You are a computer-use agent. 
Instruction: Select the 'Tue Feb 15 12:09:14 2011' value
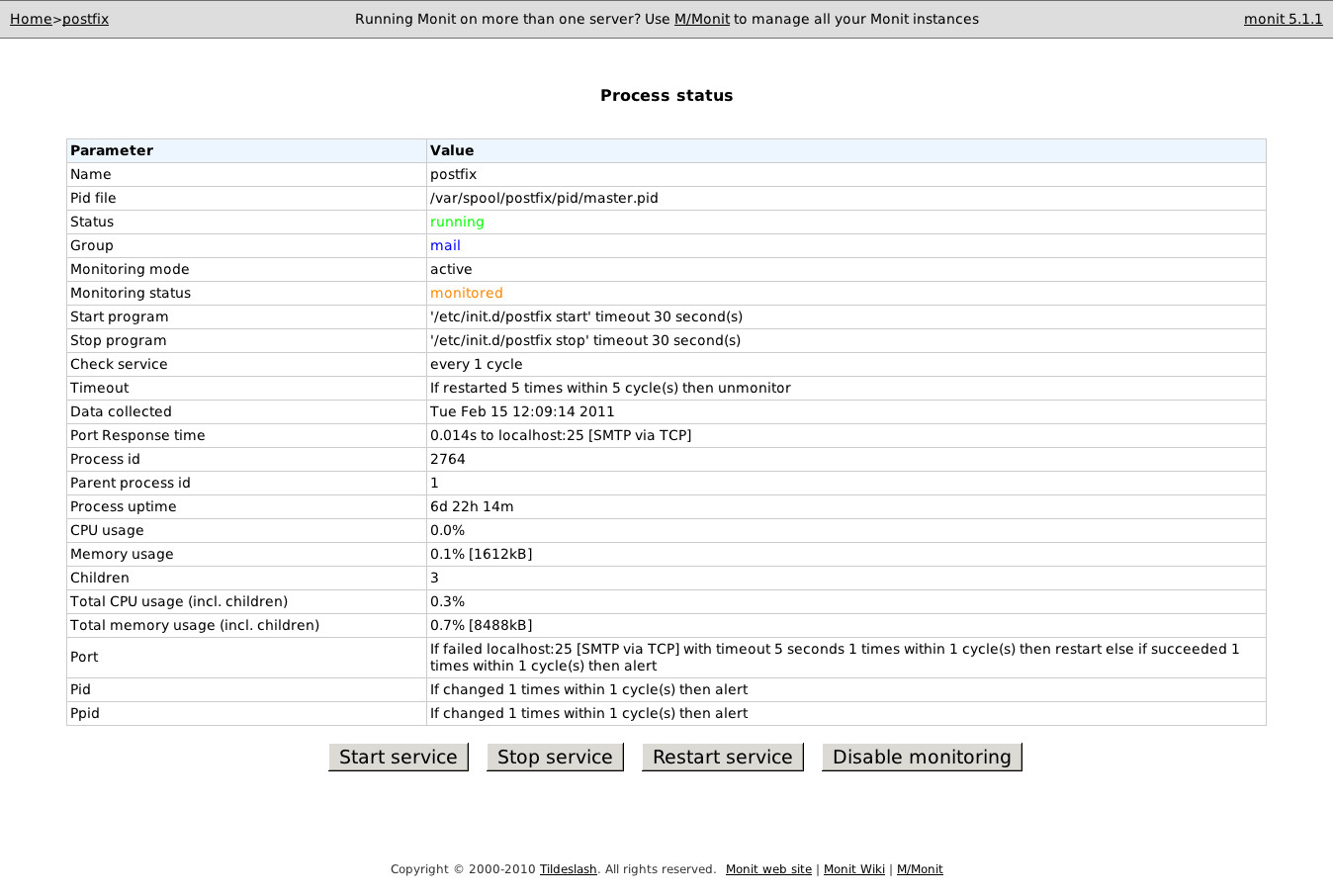tap(522, 411)
